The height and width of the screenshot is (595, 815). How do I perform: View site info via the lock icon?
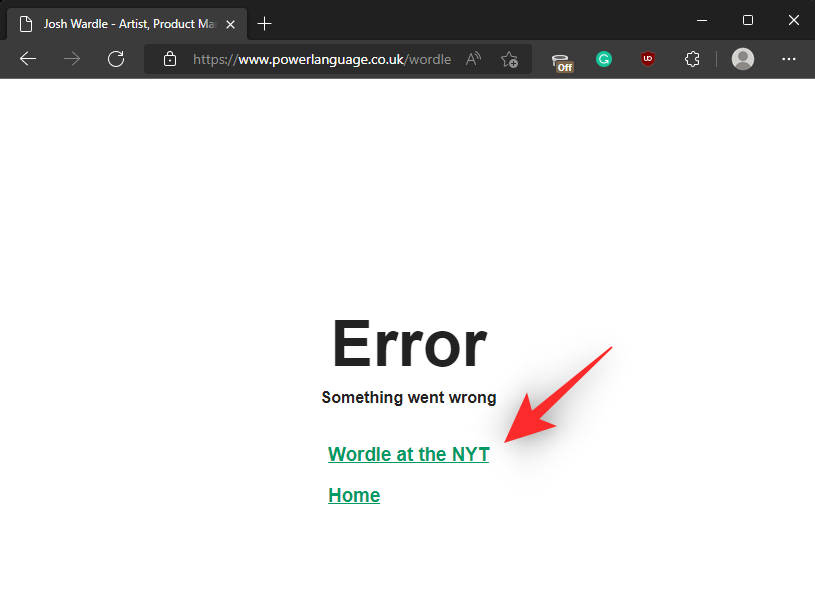pyautogui.click(x=170, y=59)
